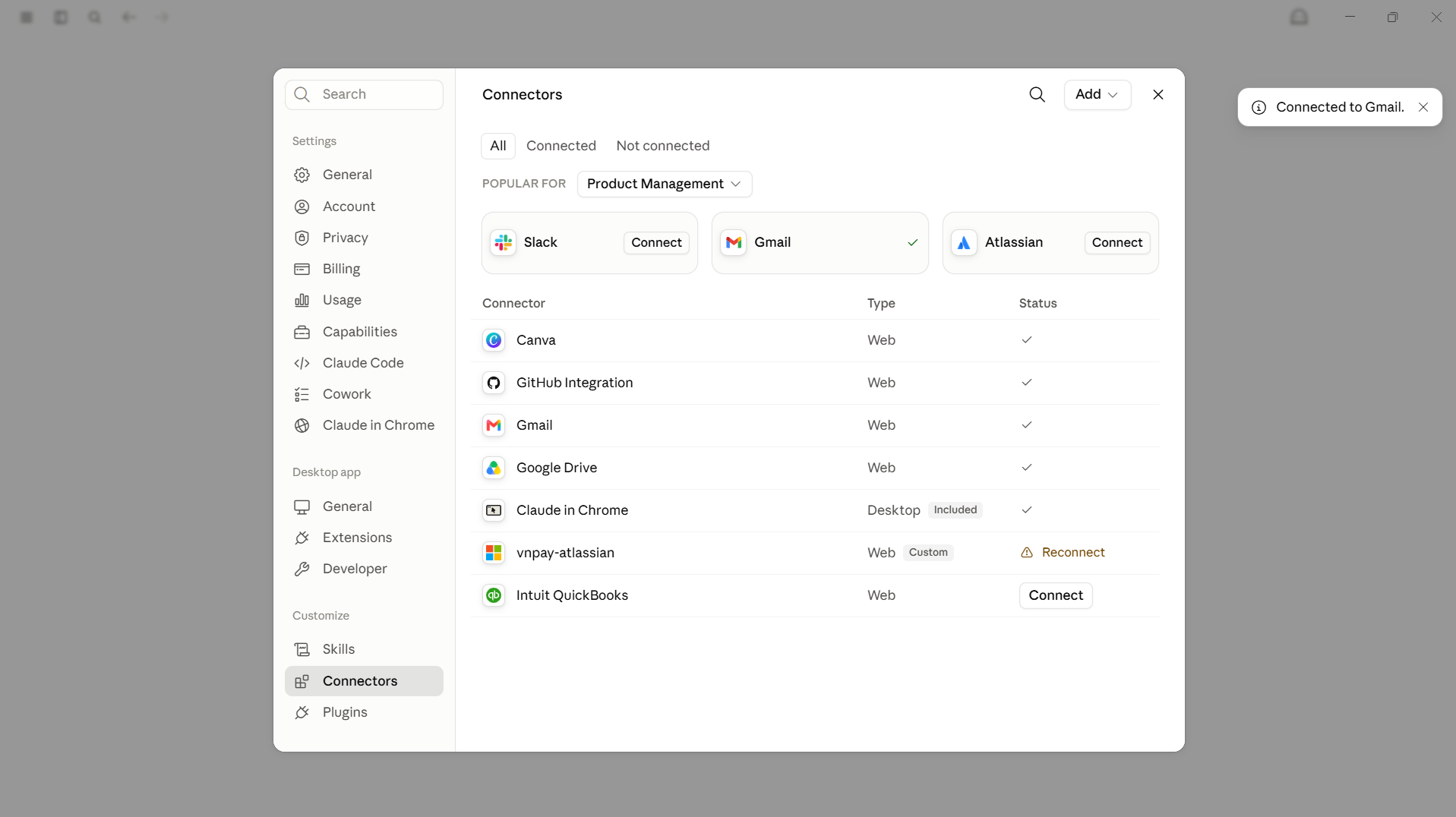
Task: Open the Plugins page
Action: 364,712
